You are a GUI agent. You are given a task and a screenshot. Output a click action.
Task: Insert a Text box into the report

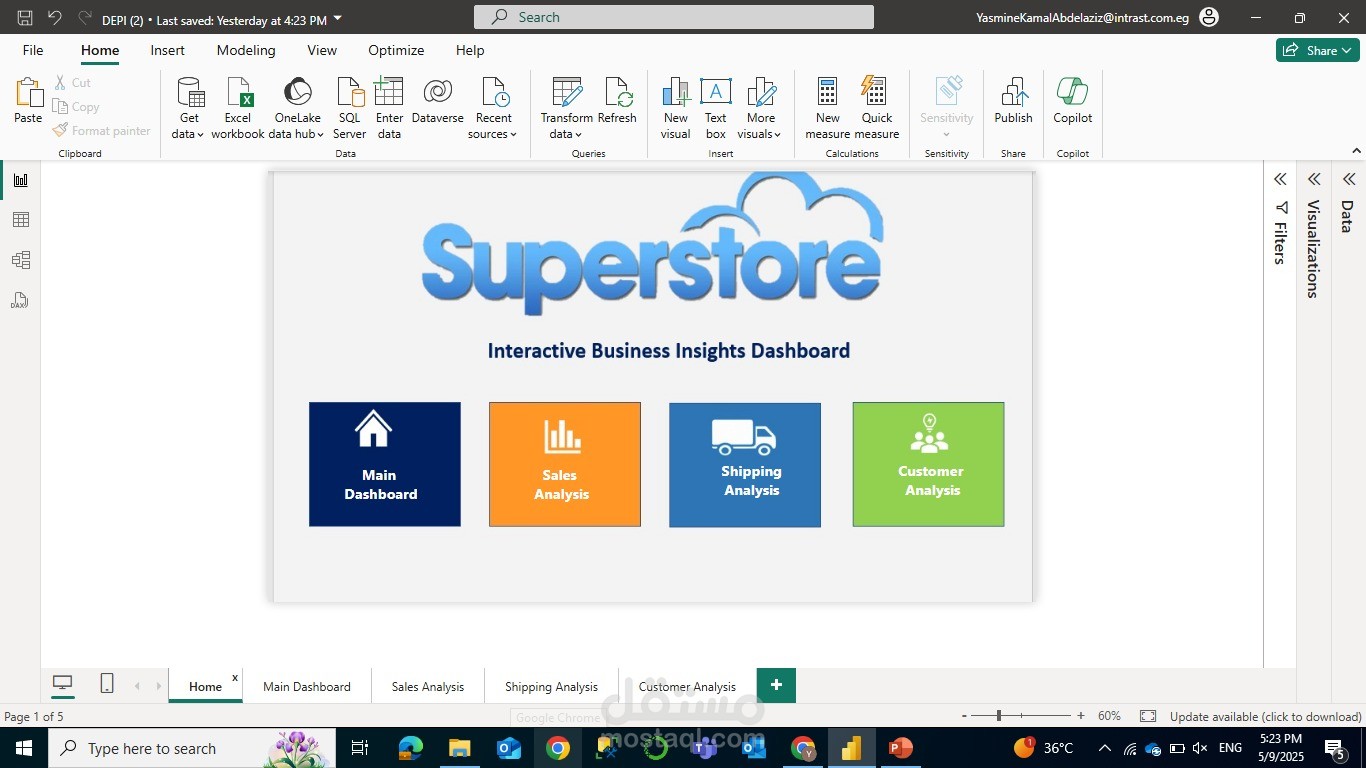715,104
